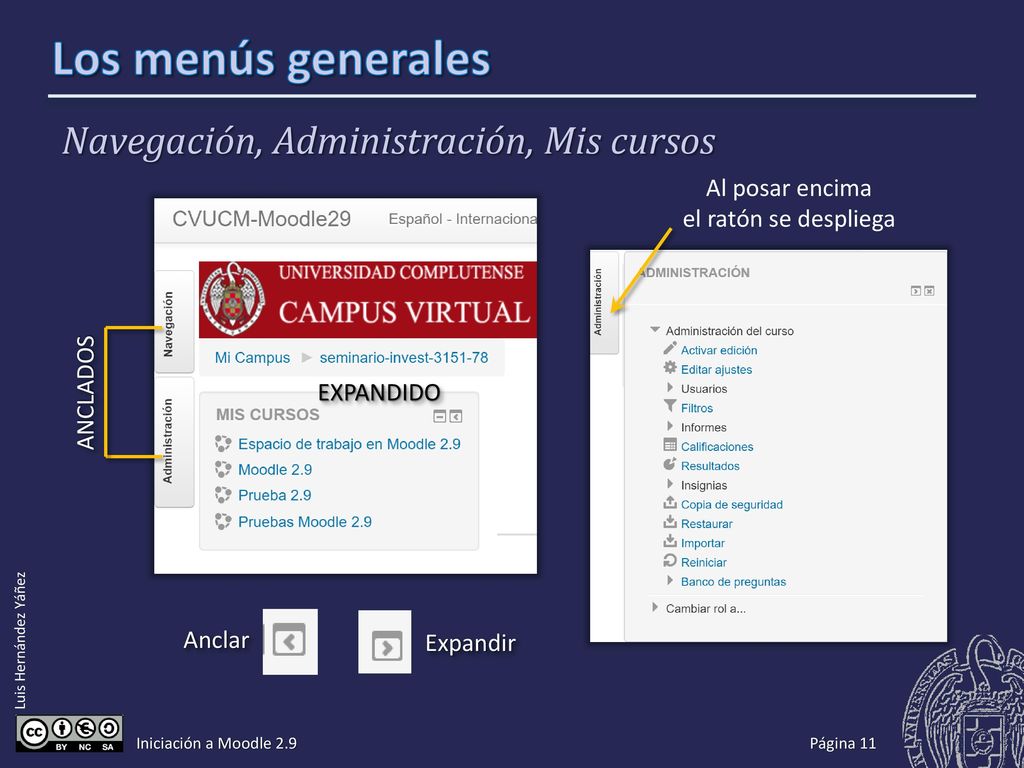Click the Campus Virtual red banner

click(x=368, y=299)
